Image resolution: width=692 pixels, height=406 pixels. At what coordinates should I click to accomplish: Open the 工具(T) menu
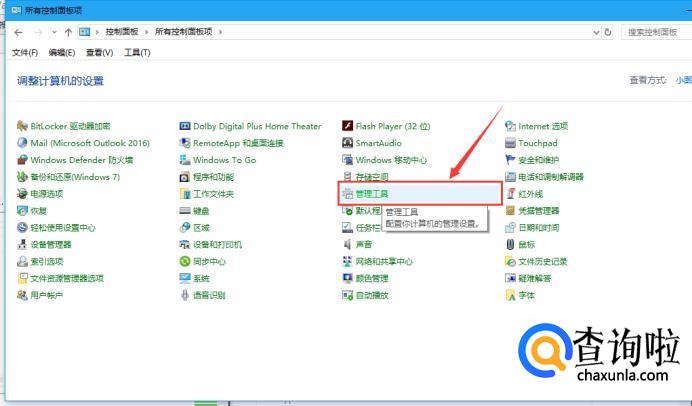point(137,53)
